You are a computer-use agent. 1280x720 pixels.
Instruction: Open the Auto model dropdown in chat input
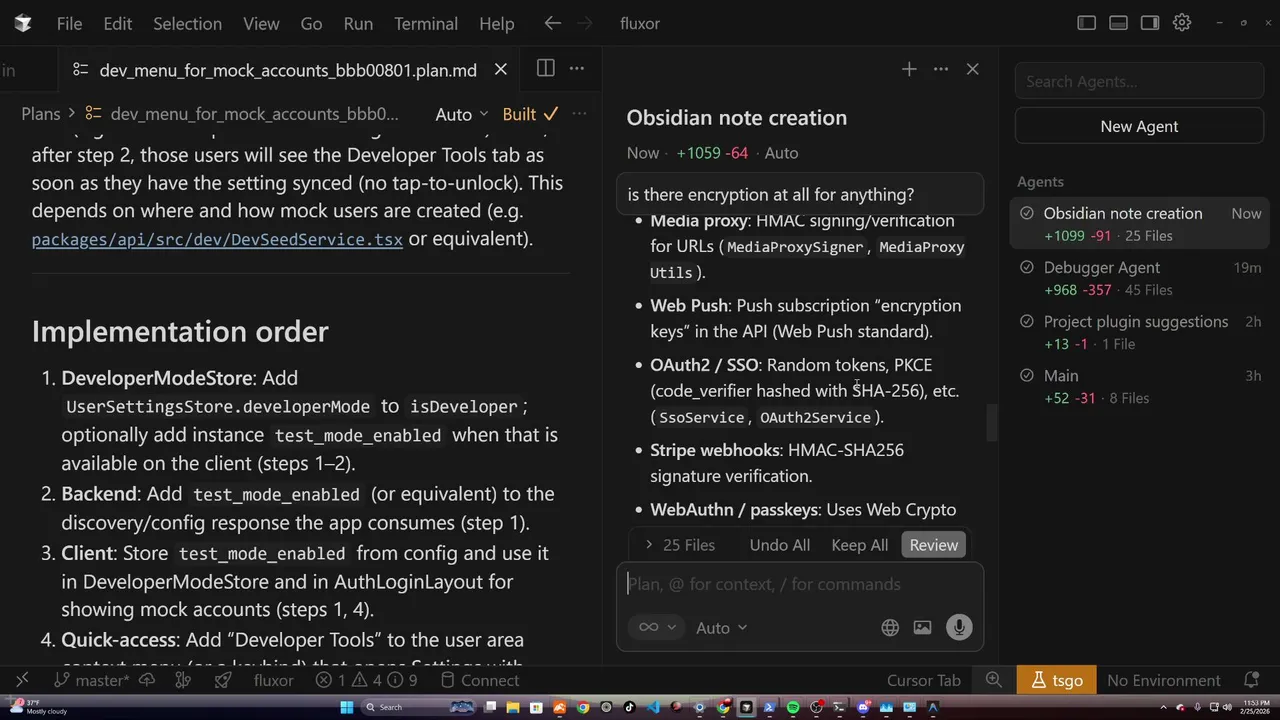[722, 628]
